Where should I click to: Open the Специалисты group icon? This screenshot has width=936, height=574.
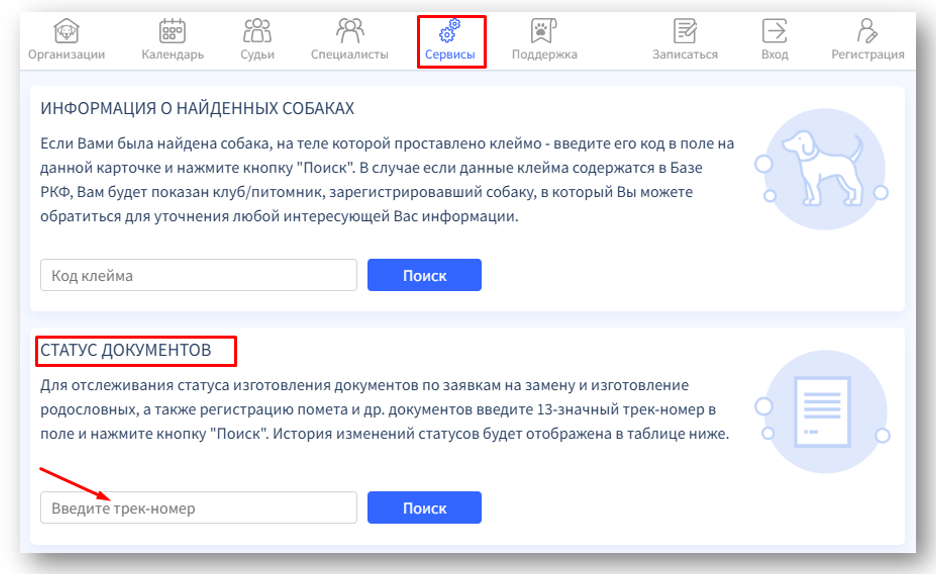tap(349, 31)
